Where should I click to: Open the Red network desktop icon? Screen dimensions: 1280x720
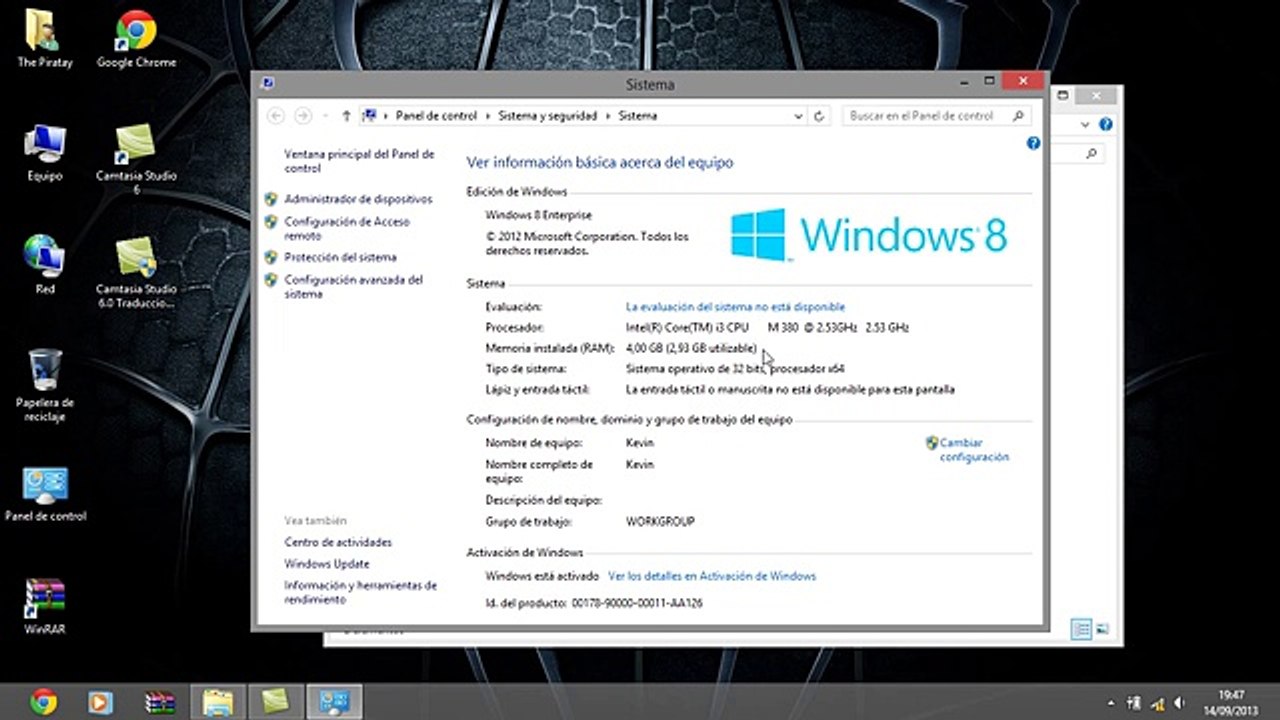44,265
